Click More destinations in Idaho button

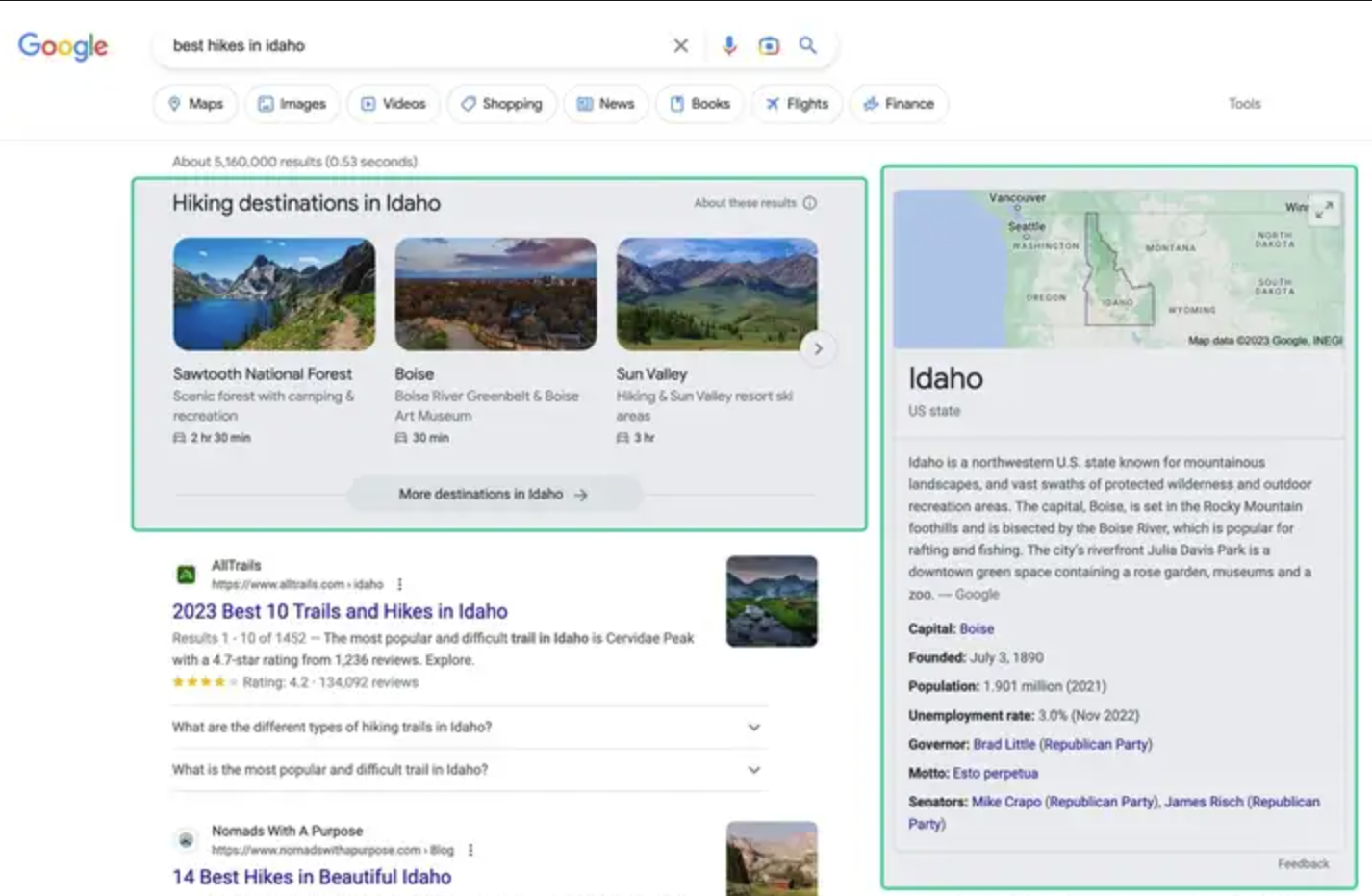click(494, 494)
